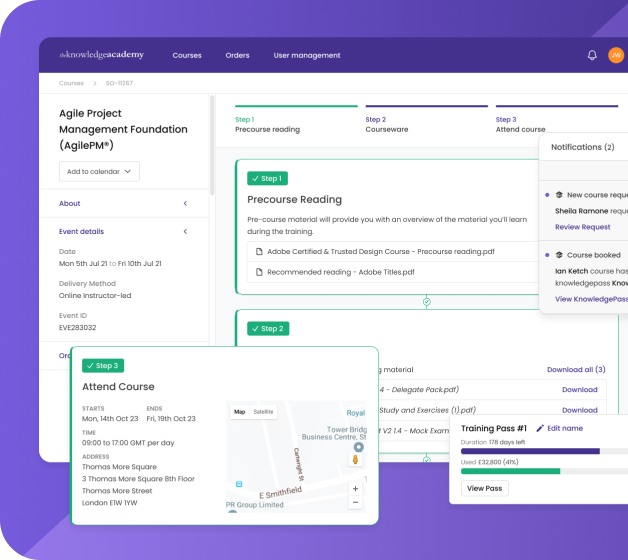
Task: Open User management in the top nav
Action: coord(307,55)
